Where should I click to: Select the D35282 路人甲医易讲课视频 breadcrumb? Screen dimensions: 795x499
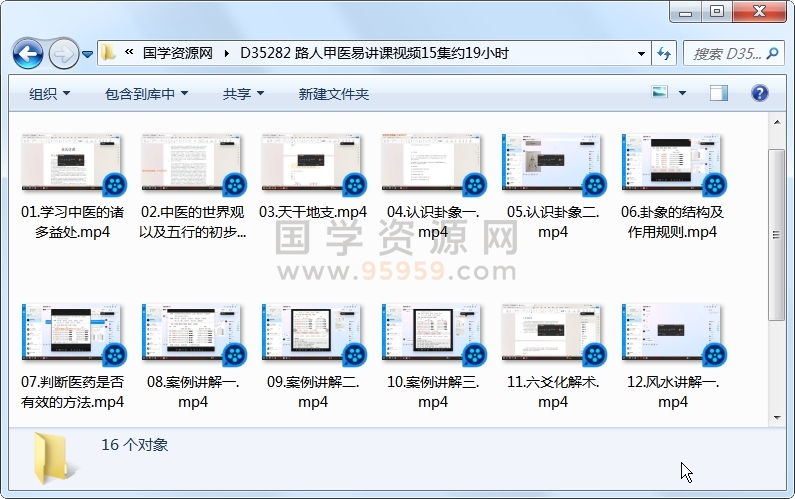tap(374, 53)
